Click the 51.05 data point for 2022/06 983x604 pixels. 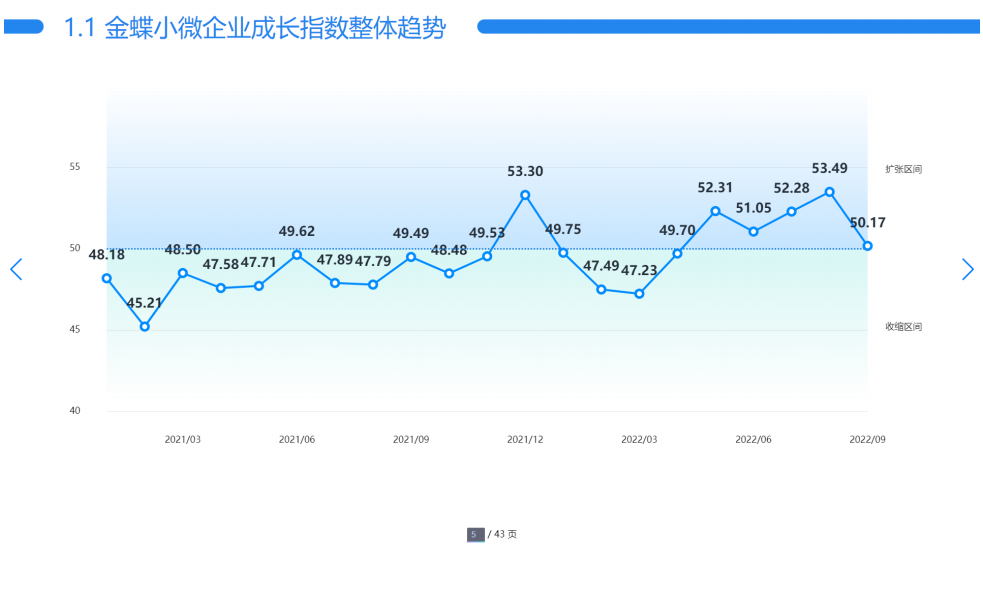pyautogui.click(x=754, y=231)
